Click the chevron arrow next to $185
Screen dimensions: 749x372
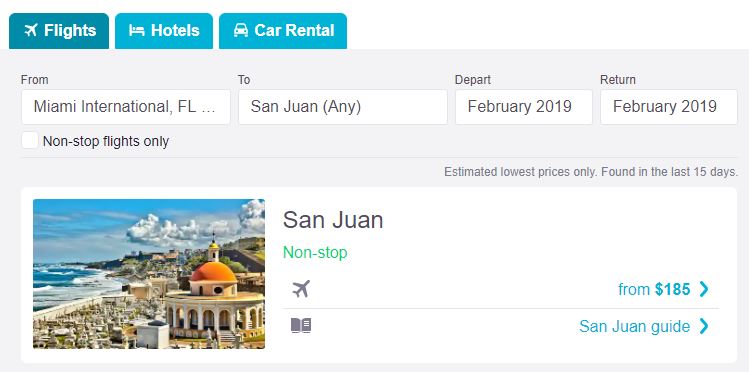pyautogui.click(x=704, y=289)
